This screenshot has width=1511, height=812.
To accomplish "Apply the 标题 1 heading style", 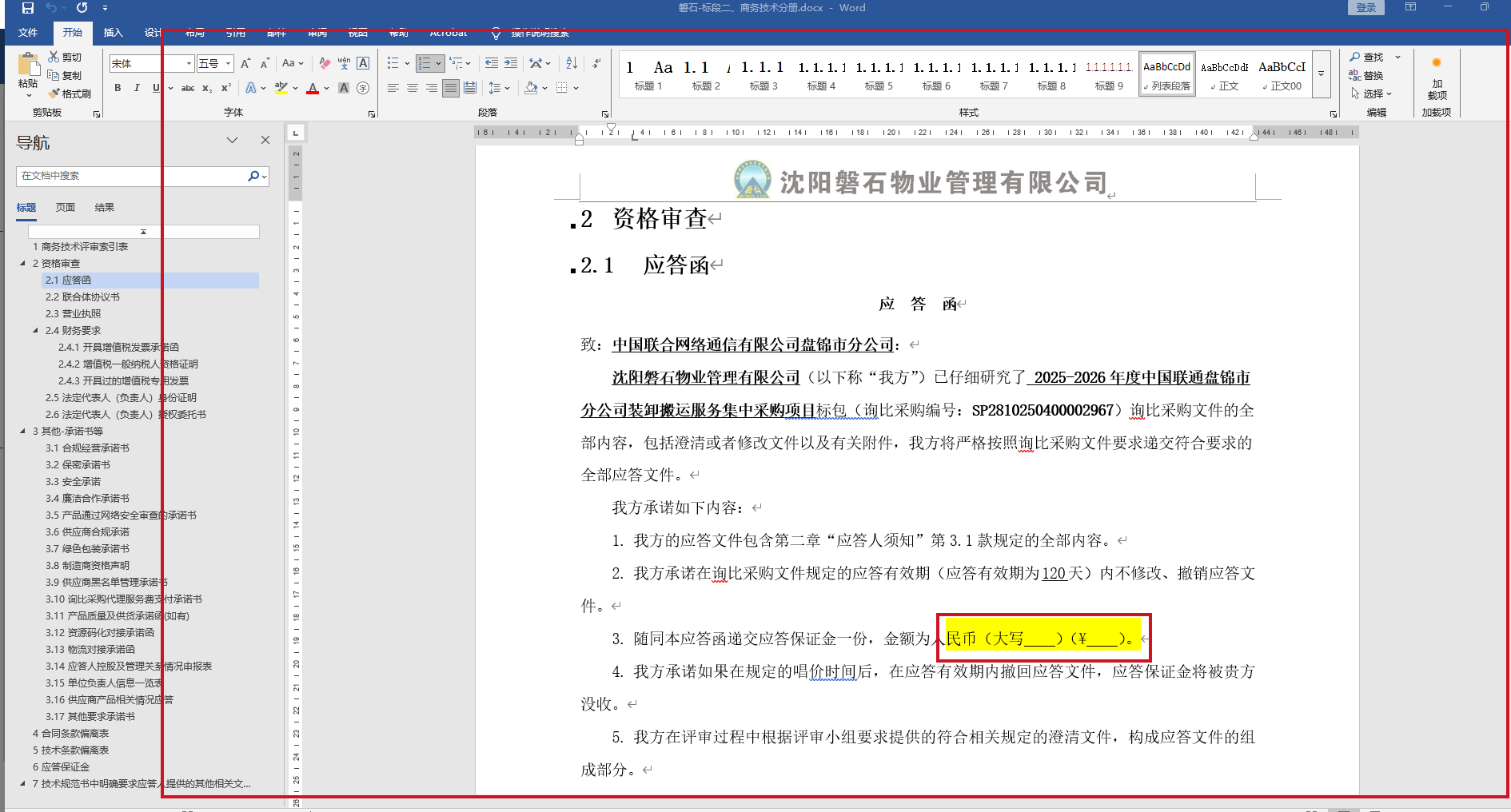I will [648, 74].
